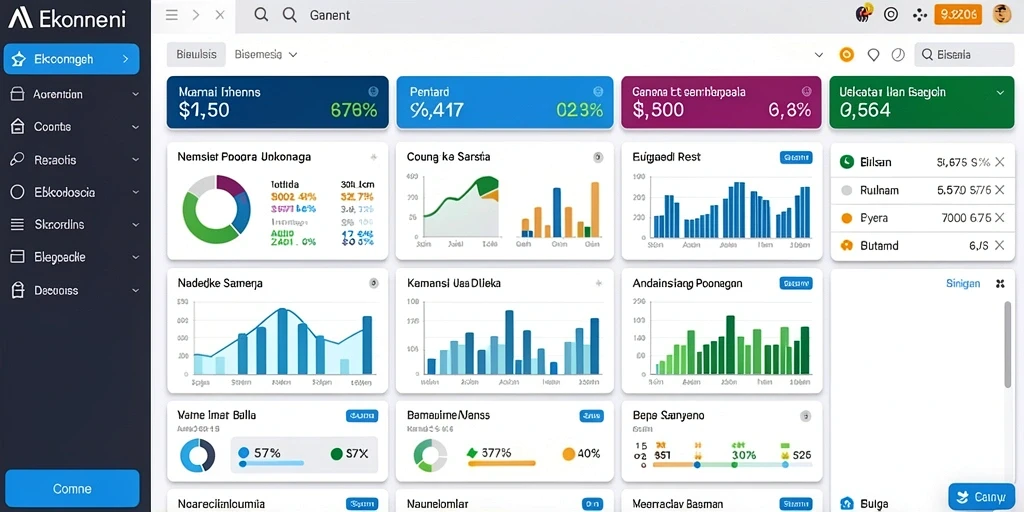
Task: Click the first magnifier search icon
Action: [x=261, y=14]
